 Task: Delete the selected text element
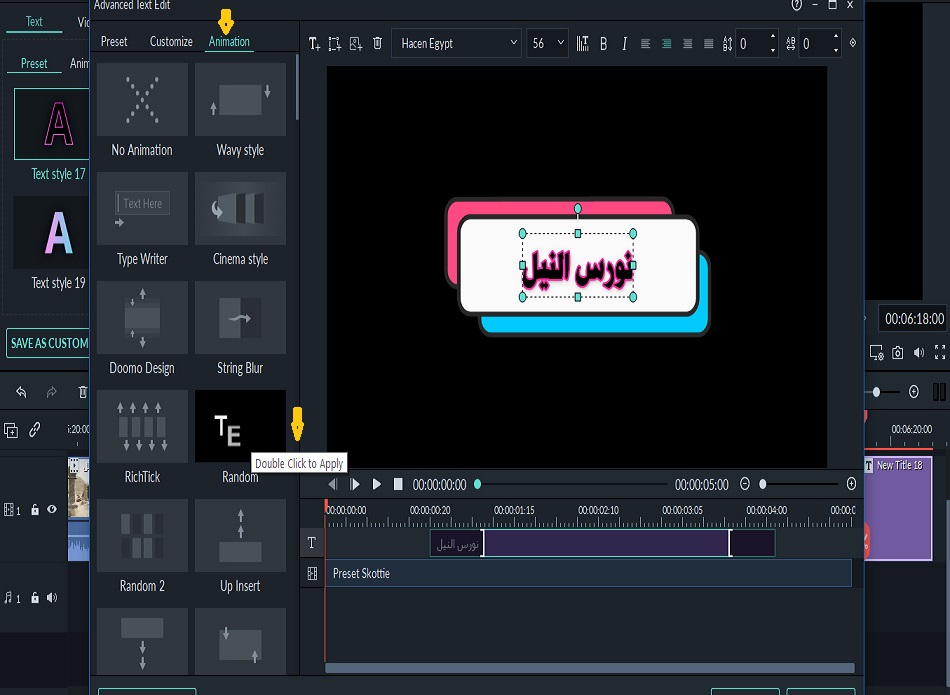(377, 44)
